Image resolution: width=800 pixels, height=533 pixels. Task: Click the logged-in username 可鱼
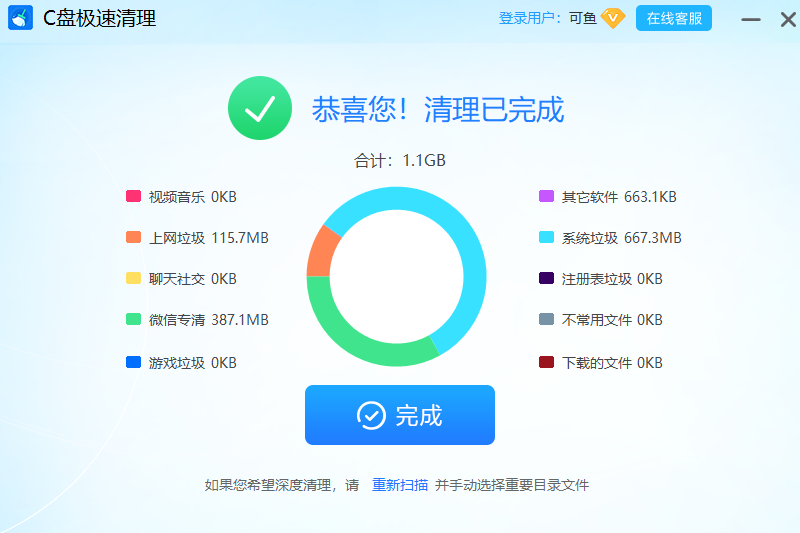pos(583,18)
